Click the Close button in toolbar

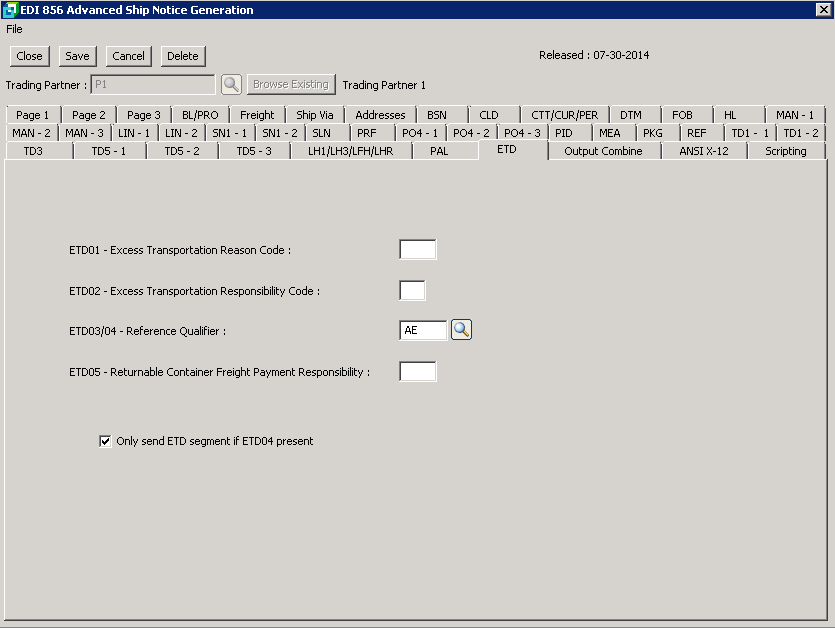pyautogui.click(x=29, y=56)
